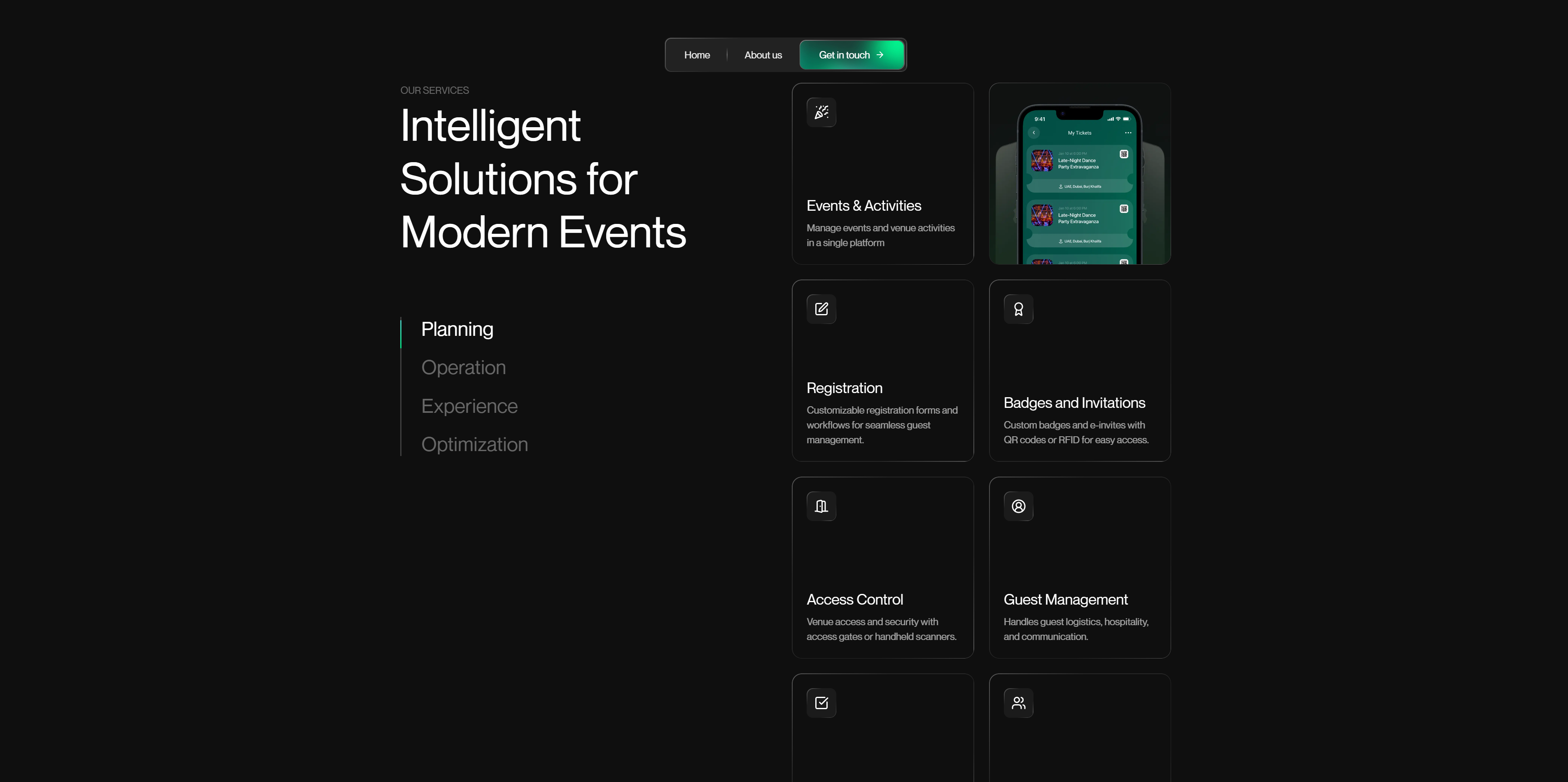Click the award ribbon icon in Badges card
The image size is (1568, 782).
click(x=1018, y=309)
